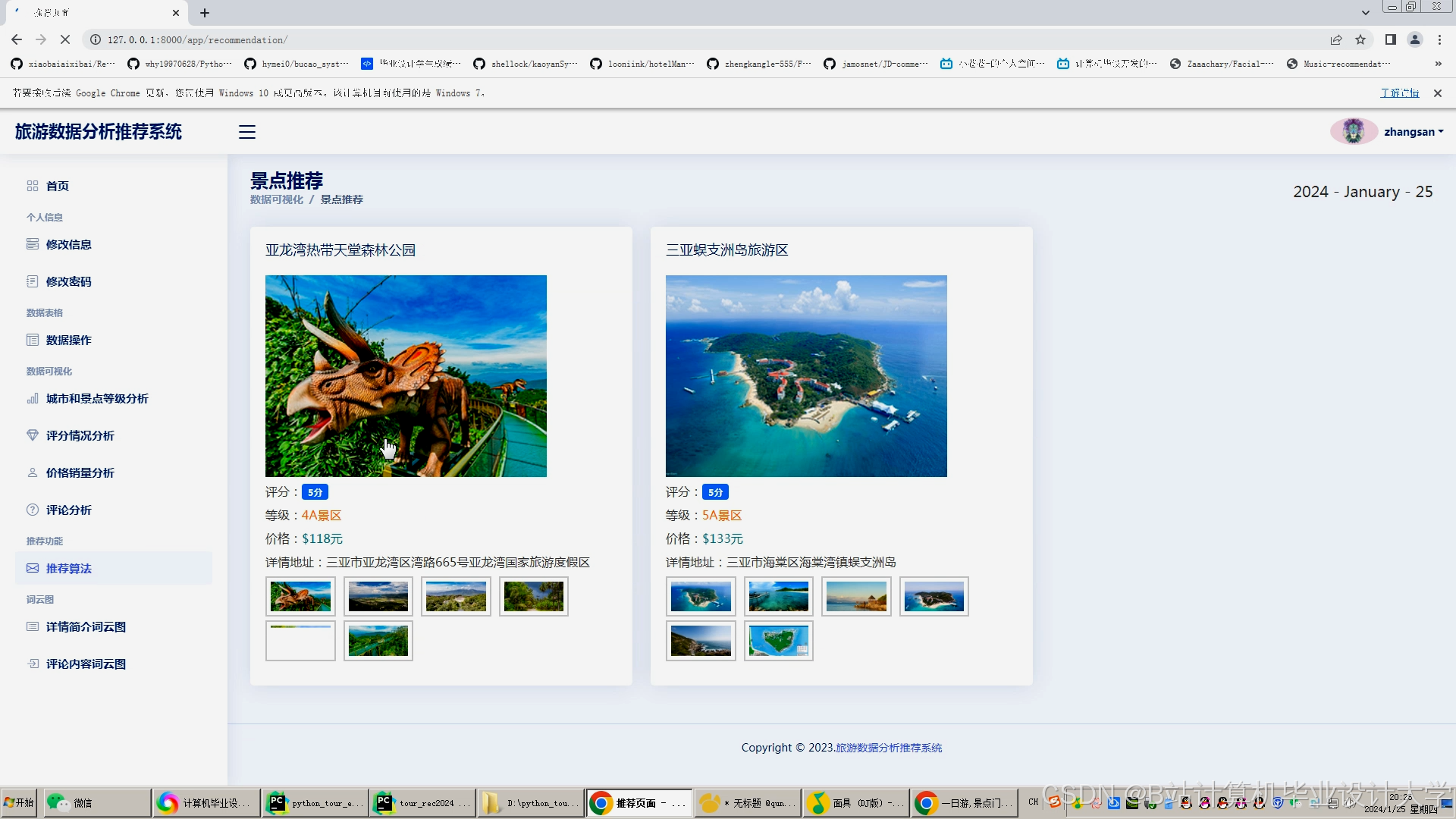Click the 了解详情 link in notification bar
1456x819 pixels.
[1399, 93]
